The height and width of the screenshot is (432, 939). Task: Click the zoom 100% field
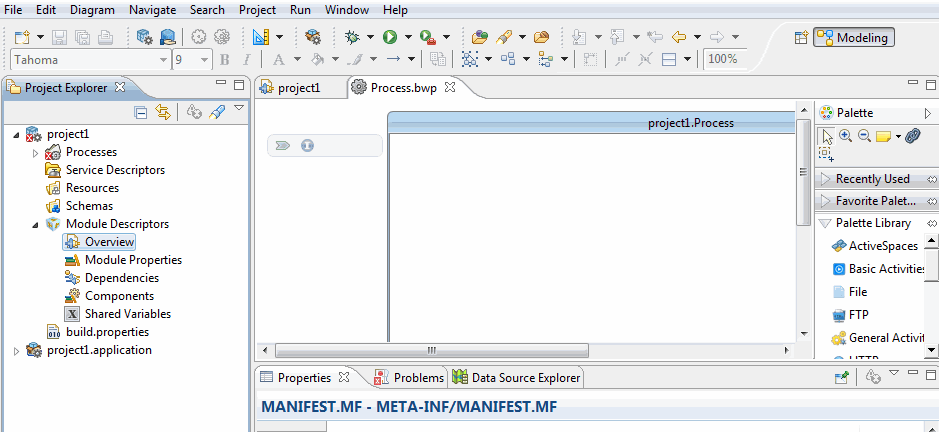click(x=723, y=59)
